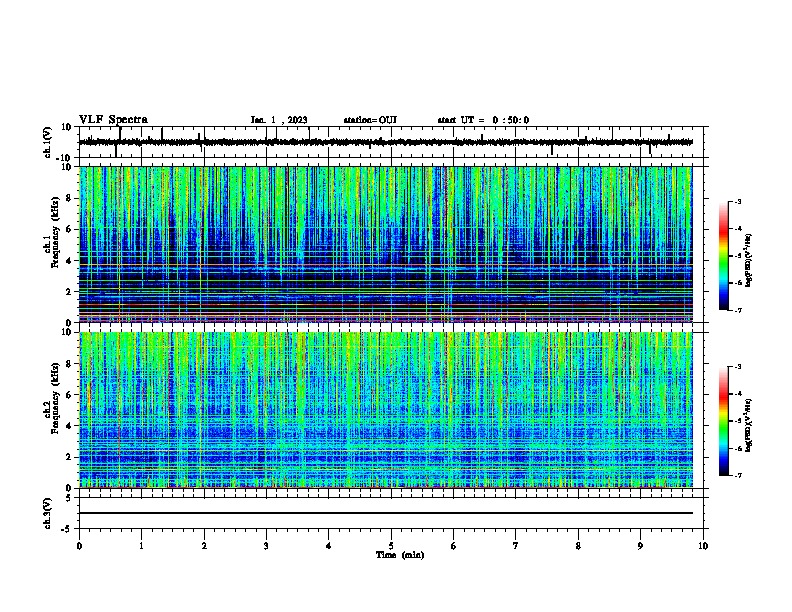
Task: Click the time axis tick label 6
Action: (x=453, y=546)
